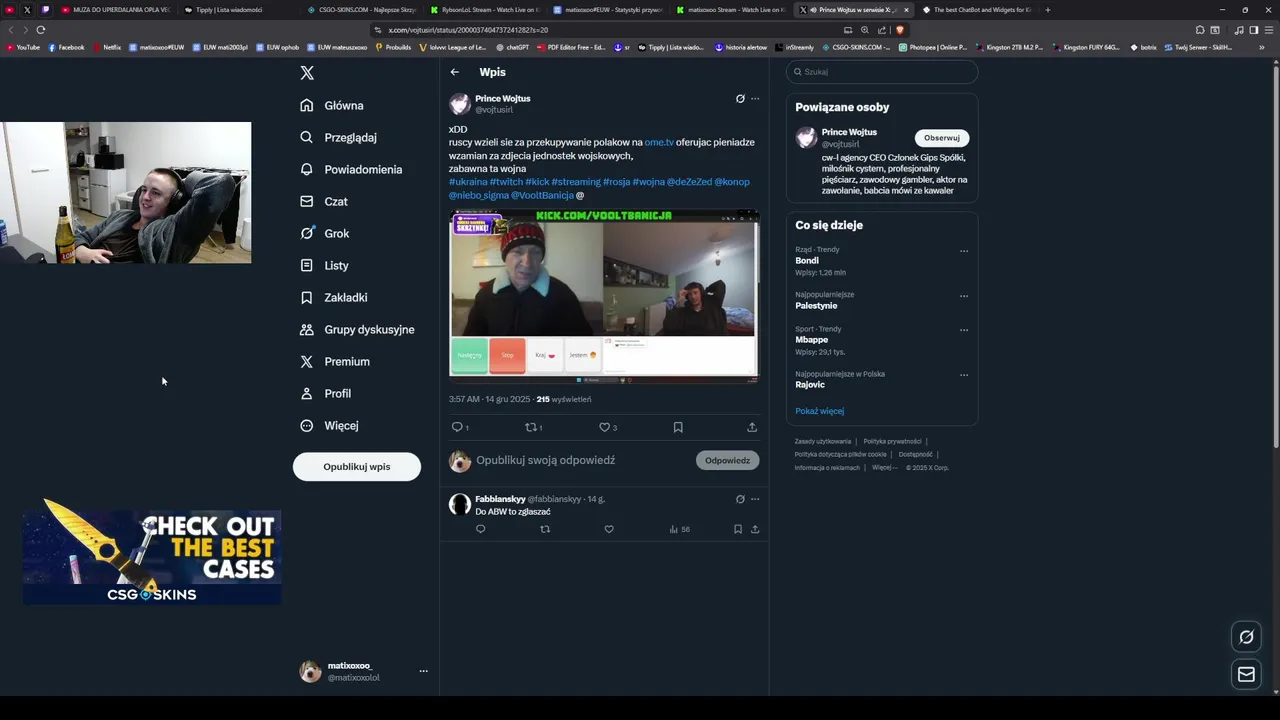Open the floating Grok button
Viewport: 1280px width, 720px height.
(1246, 637)
